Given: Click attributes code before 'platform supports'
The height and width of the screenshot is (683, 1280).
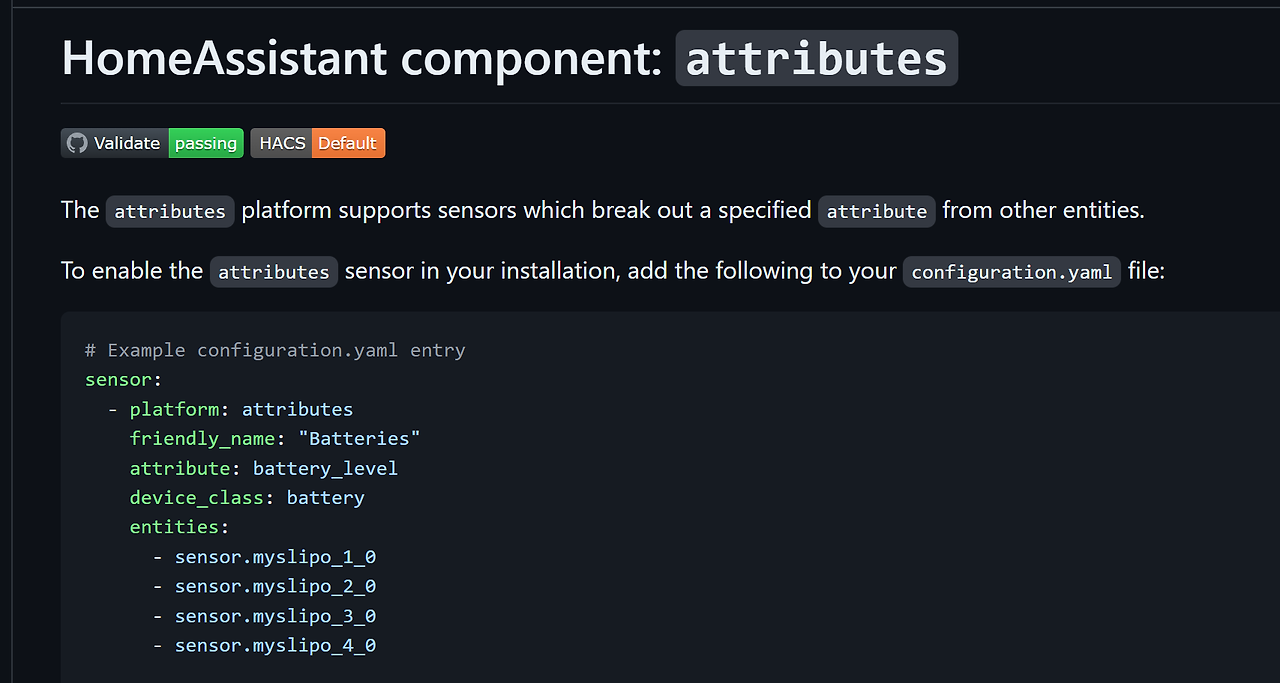Looking at the screenshot, I should 170,211.
